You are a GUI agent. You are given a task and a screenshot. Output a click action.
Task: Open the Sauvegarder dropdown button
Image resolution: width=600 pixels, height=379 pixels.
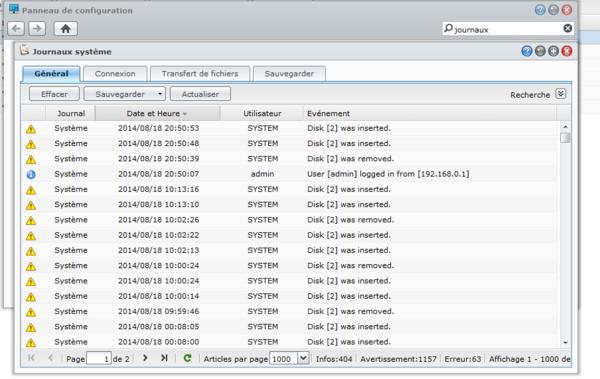pyautogui.click(x=124, y=94)
